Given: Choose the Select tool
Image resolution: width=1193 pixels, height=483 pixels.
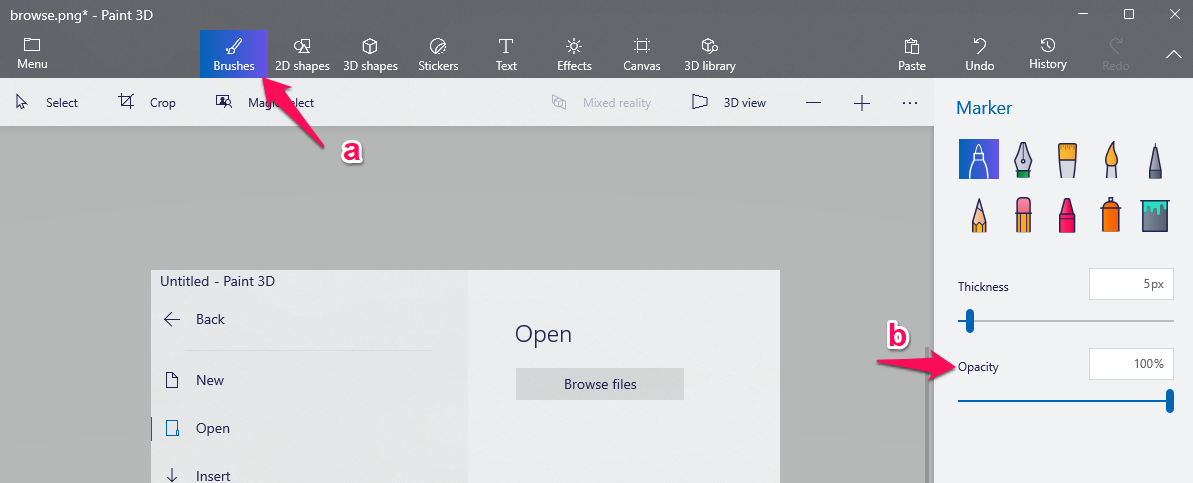Looking at the screenshot, I should tap(47, 103).
